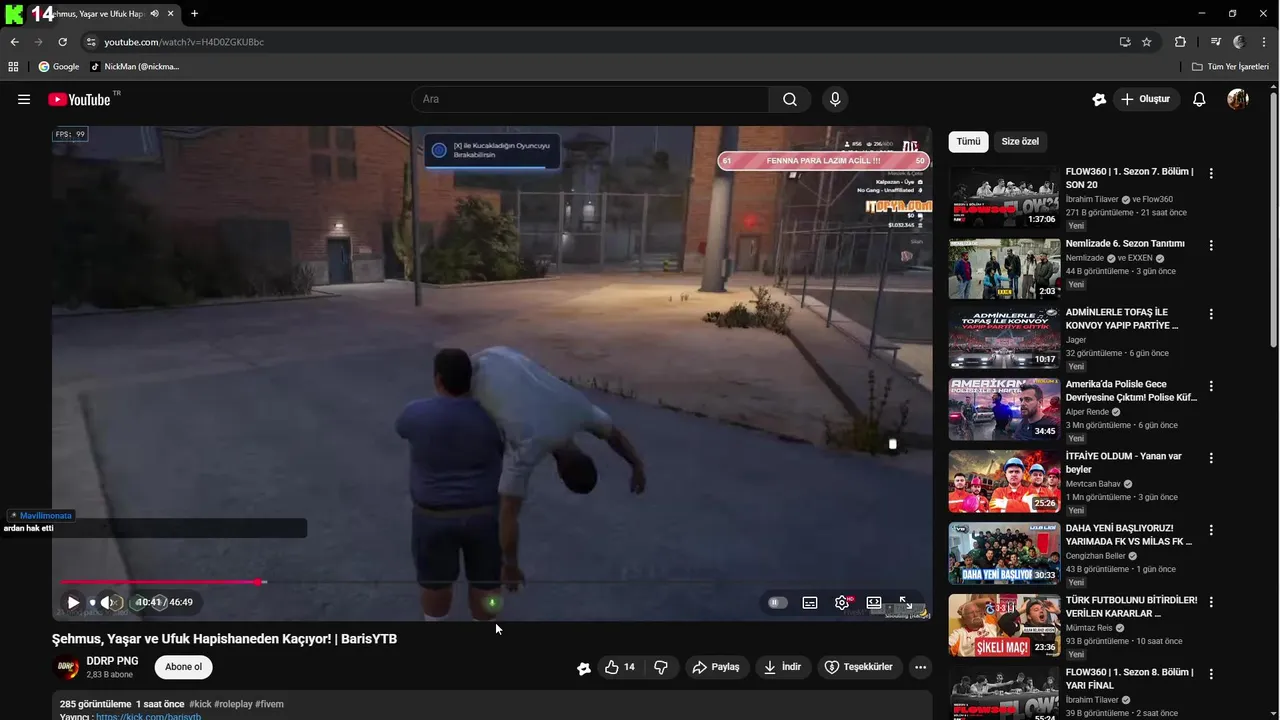Select the Size özel filter chip
The width and height of the screenshot is (1280, 720).
pyautogui.click(x=1020, y=142)
